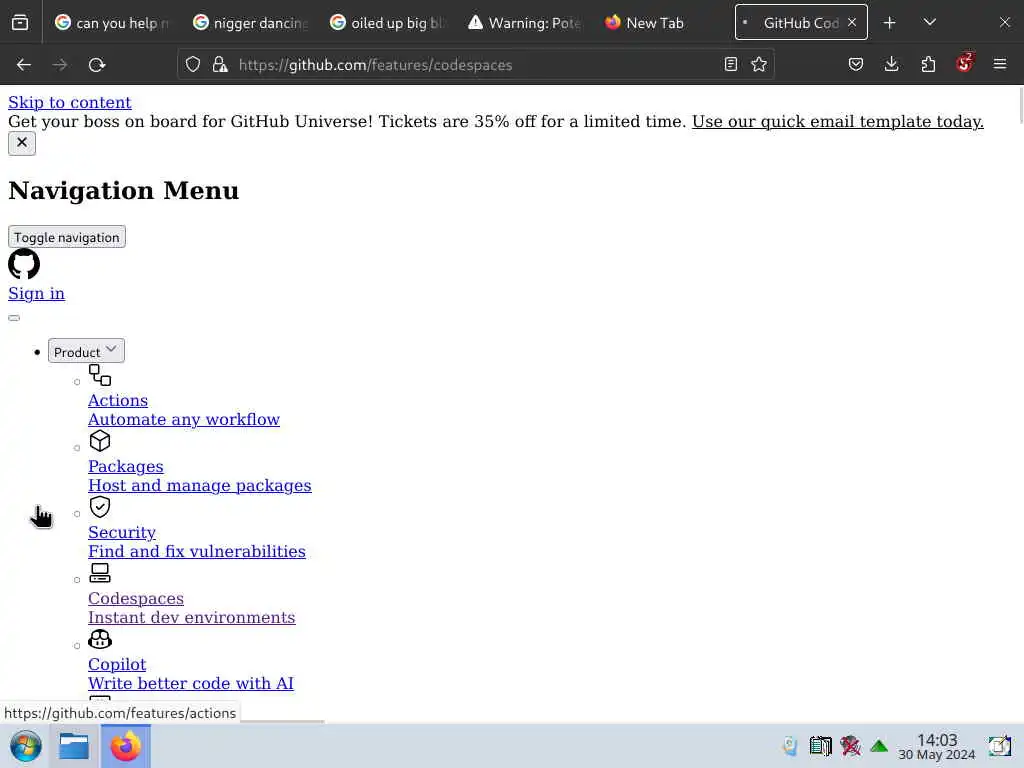Viewport: 1024px width, 768px height.
Task: Click the Toggle navigation button
Action: 67,236
